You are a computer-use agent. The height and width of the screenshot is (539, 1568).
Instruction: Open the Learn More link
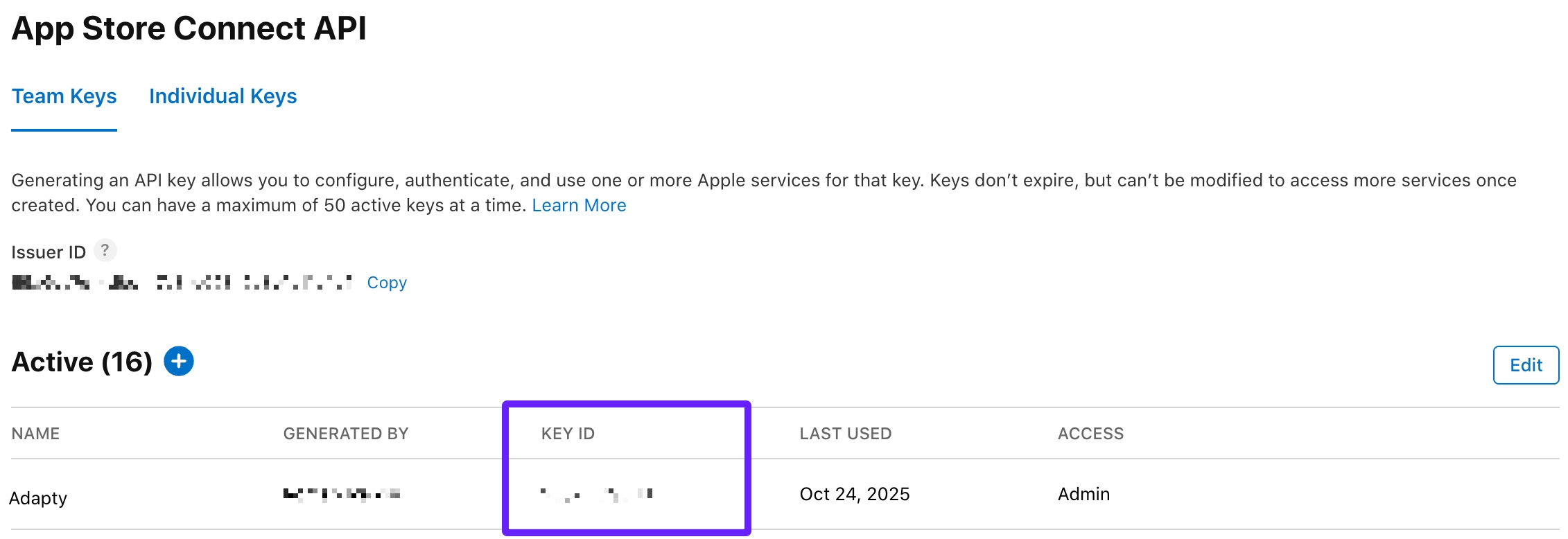point(579,206)
